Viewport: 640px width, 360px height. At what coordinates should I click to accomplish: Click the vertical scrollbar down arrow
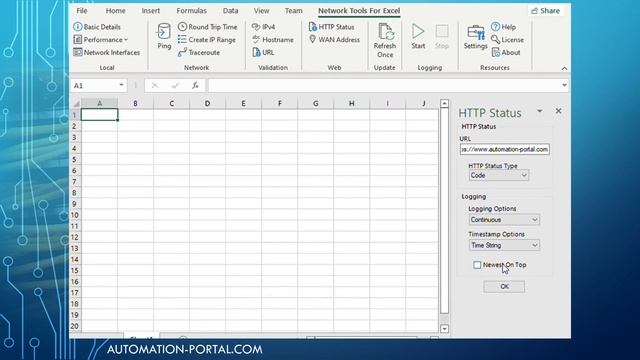pos(444,329)
